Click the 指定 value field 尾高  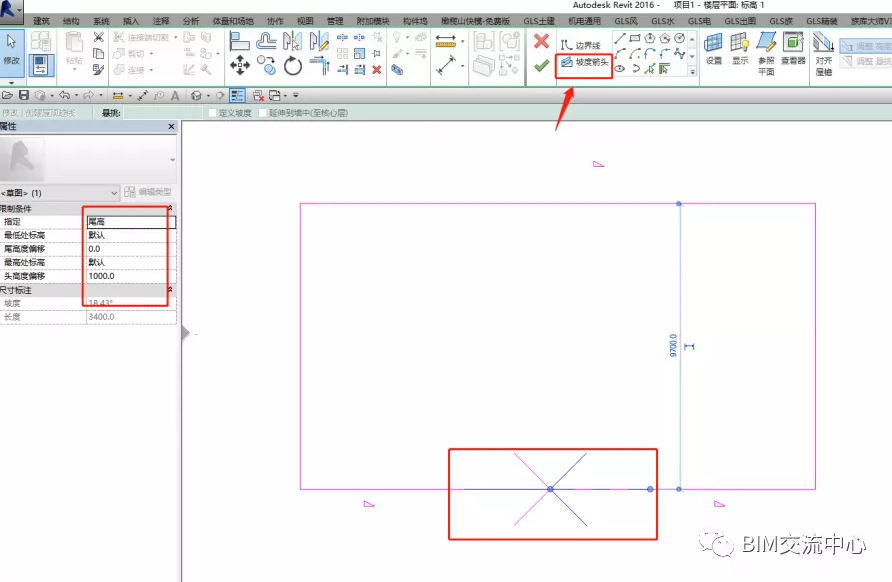(131, 222)
